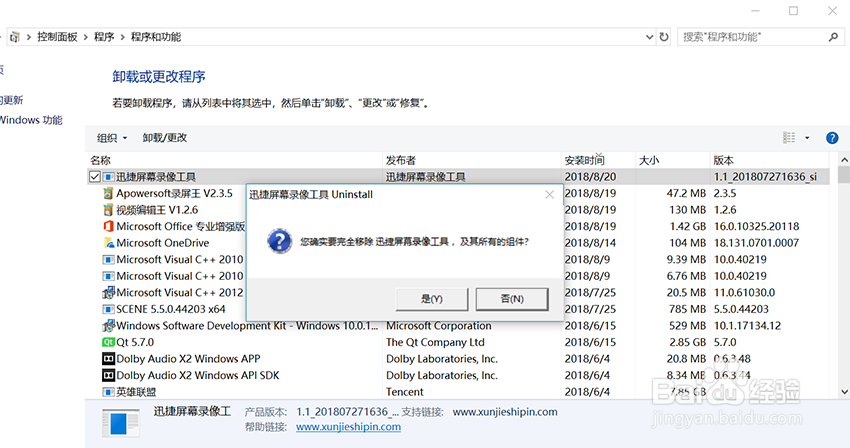Sort by the 名称 column header
Image resolution: width=850 pixels, height=448 pixels.
tap(100, 160)
